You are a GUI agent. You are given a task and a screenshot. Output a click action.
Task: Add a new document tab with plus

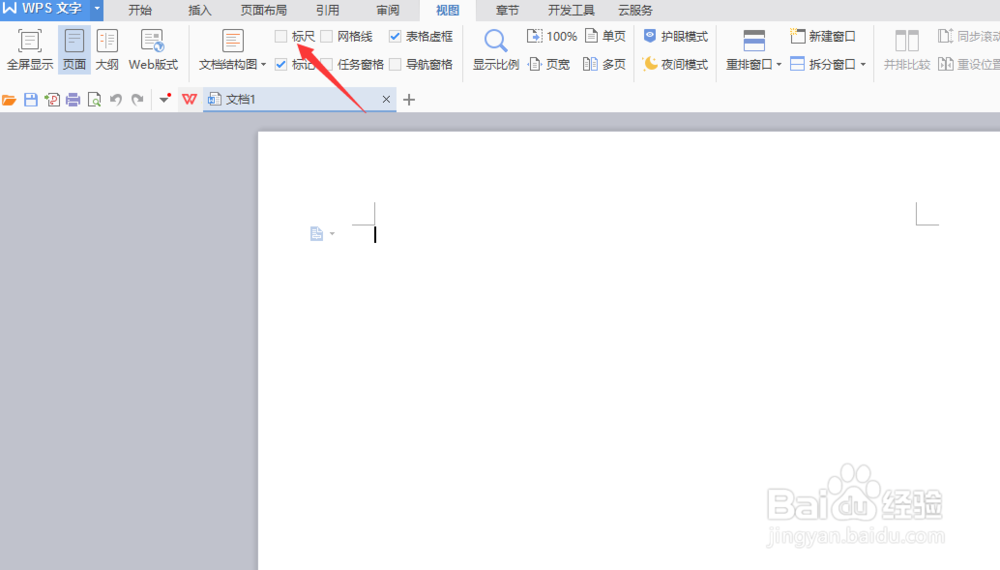pos(409,99)
